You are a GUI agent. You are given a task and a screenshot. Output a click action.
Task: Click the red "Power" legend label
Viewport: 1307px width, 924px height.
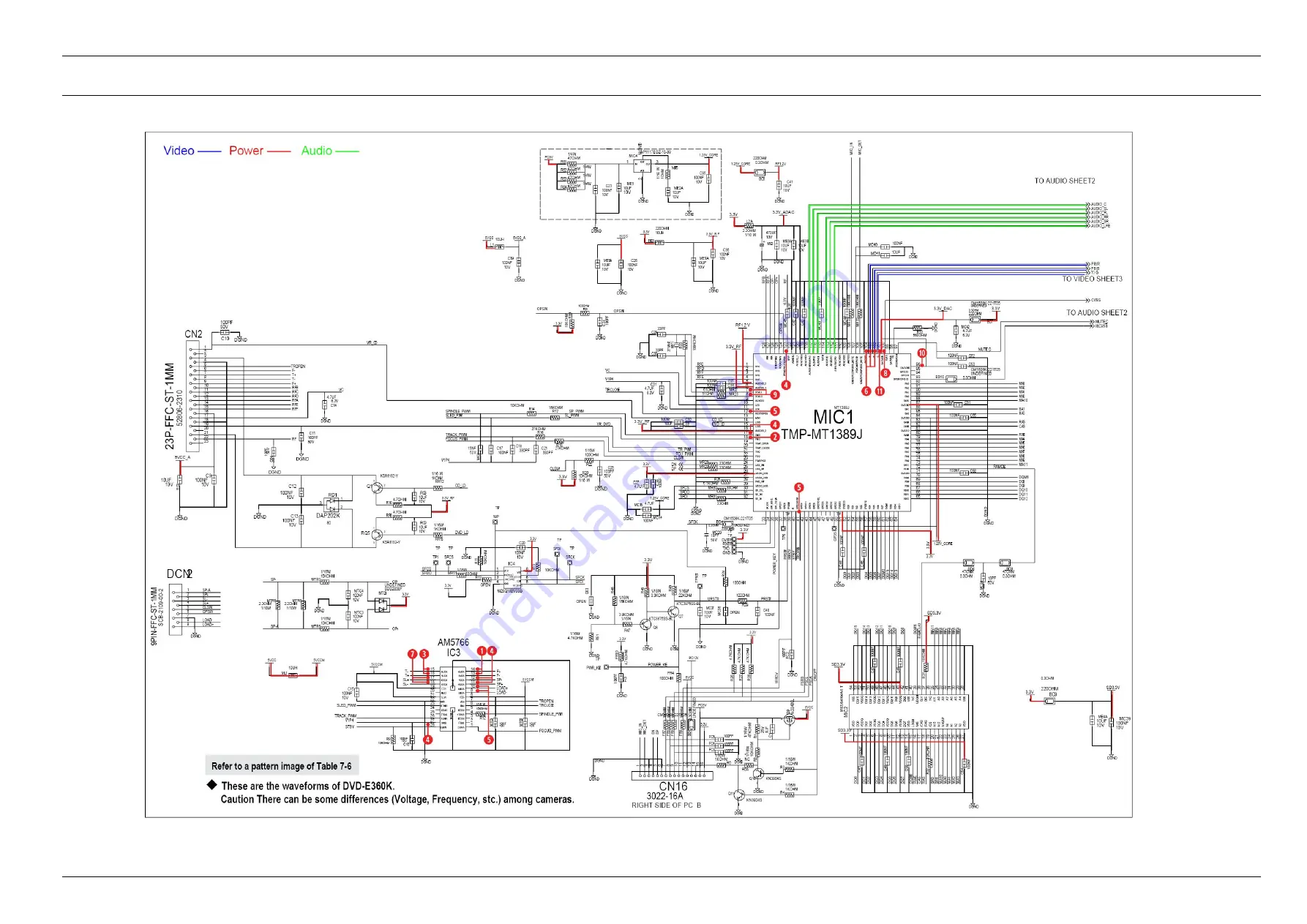click(246, 151)
